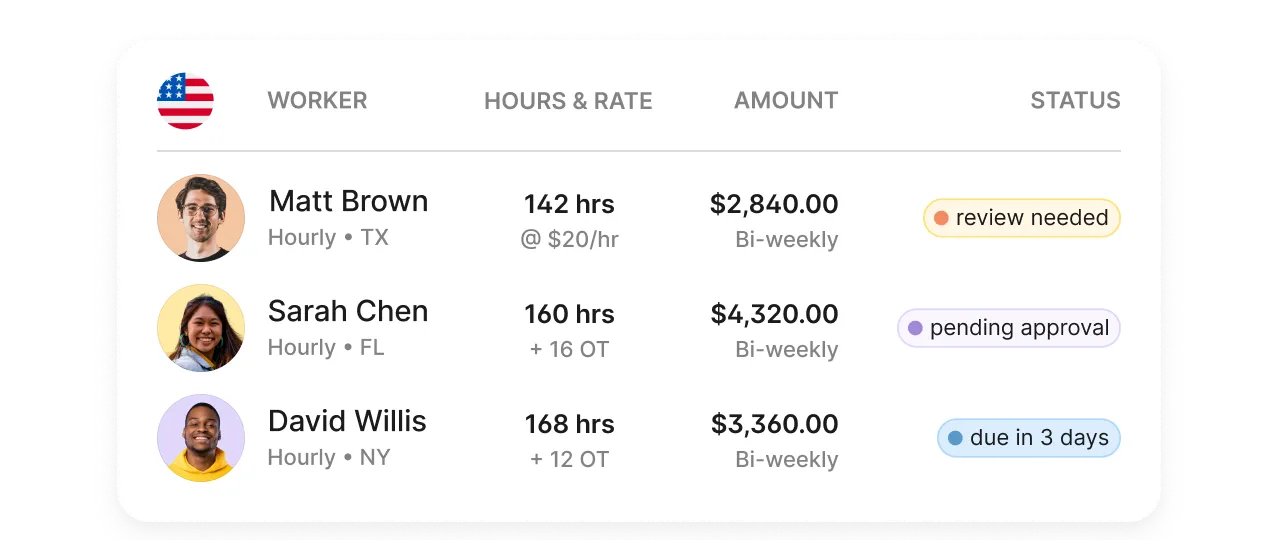Sort by the HOURS & RATE header
This screenshot has width=1280, height=560.
pyautogui.click(x=568, y=101)
